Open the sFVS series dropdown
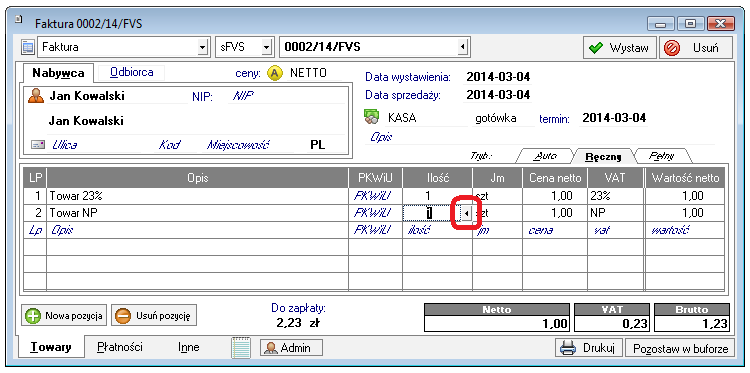 [267, 48]
